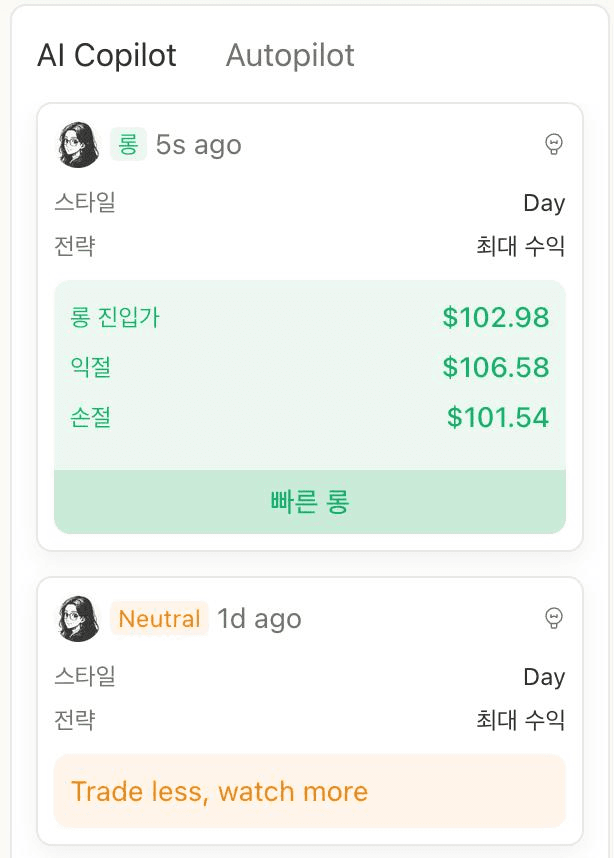614x858 pixels.
Task: Select the 익절 take-profit value $106.58
Action: tap(496, 367)
